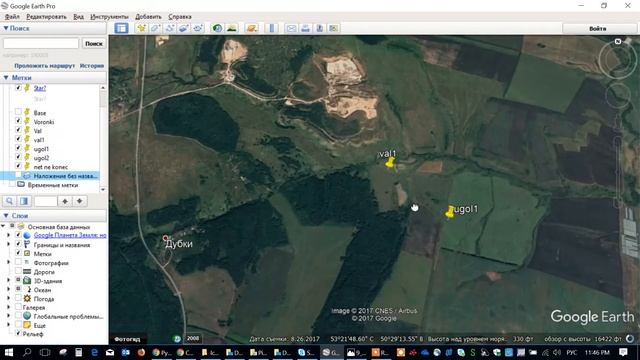This screenshot has width=640, height=360.
Task: Collapse the Слои panel
Action: (6, 216)
